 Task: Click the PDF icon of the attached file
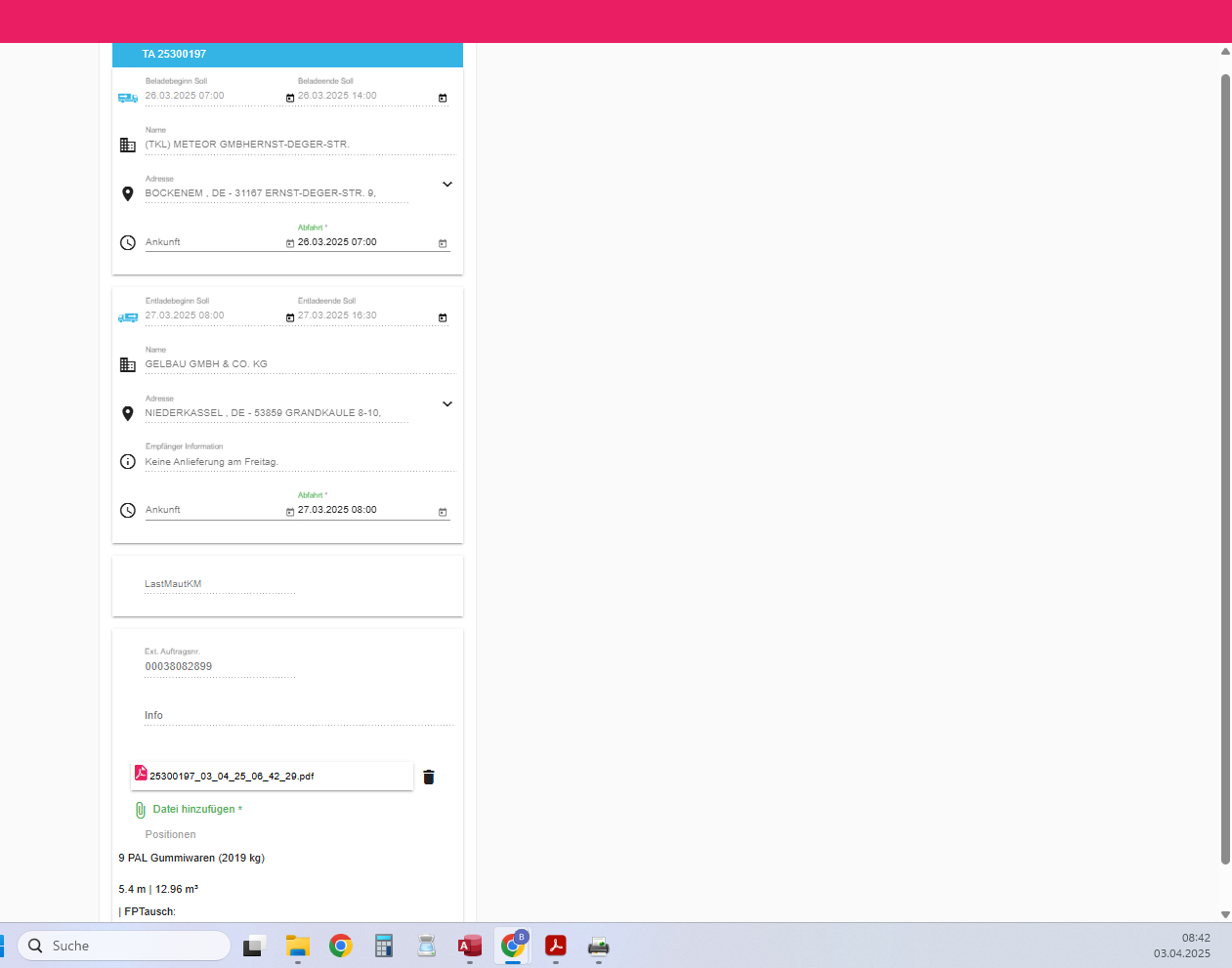click(x=141, y=773)
